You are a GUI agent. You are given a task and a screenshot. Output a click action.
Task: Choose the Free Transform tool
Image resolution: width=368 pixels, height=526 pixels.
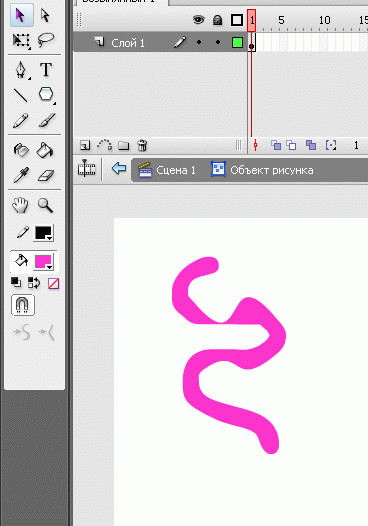click(x=21, y=41)
